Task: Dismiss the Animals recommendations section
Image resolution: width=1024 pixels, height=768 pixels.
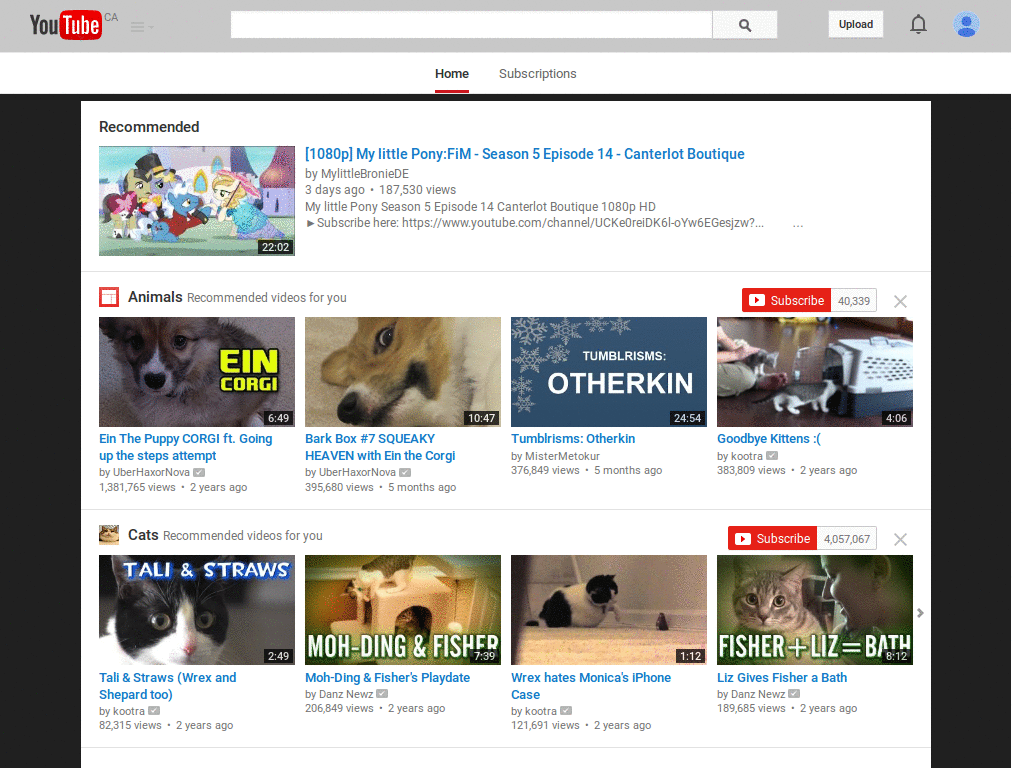Action: (x=900, y=301)
